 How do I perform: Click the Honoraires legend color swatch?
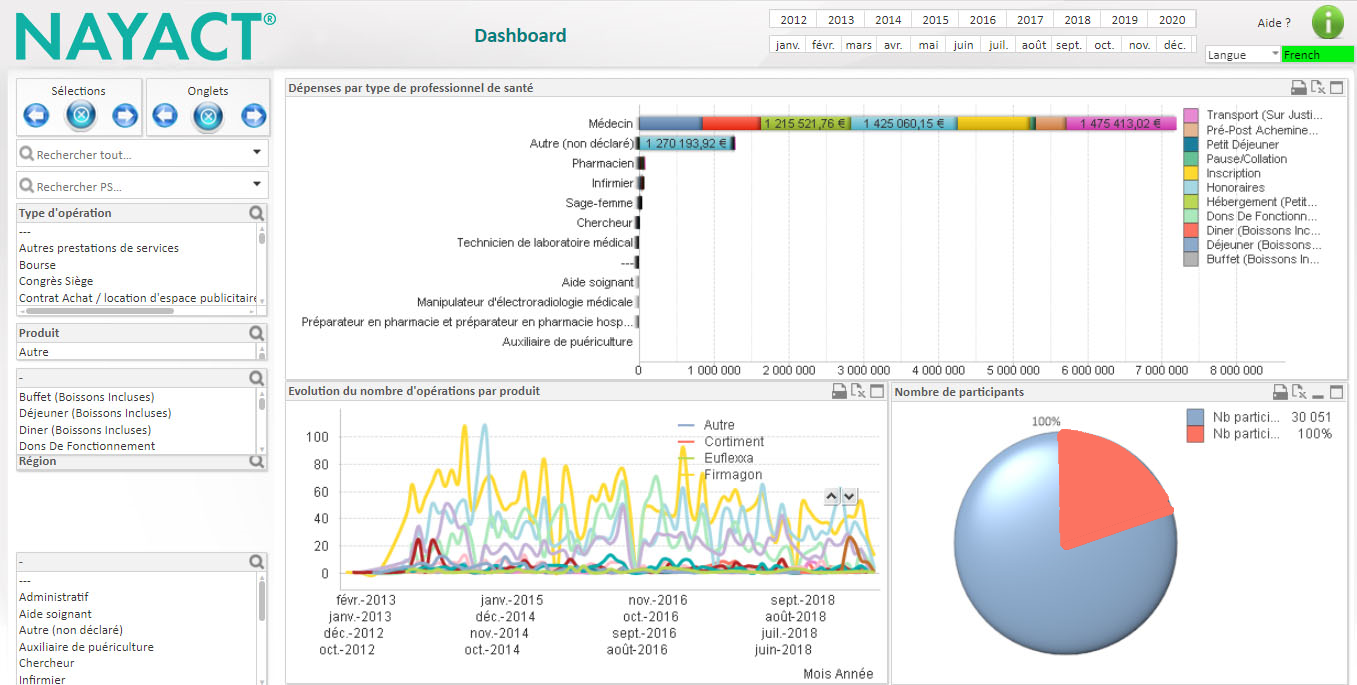[x=1191, y=188]
